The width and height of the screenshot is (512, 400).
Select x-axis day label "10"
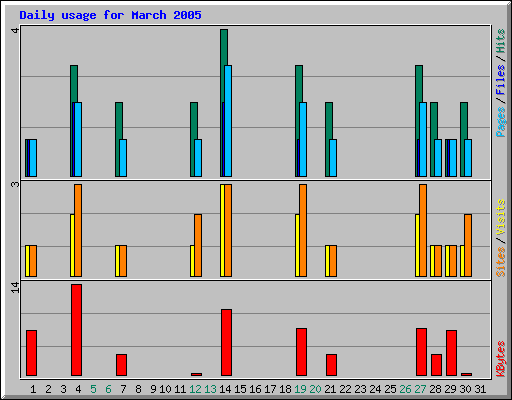tap(165, 389)
